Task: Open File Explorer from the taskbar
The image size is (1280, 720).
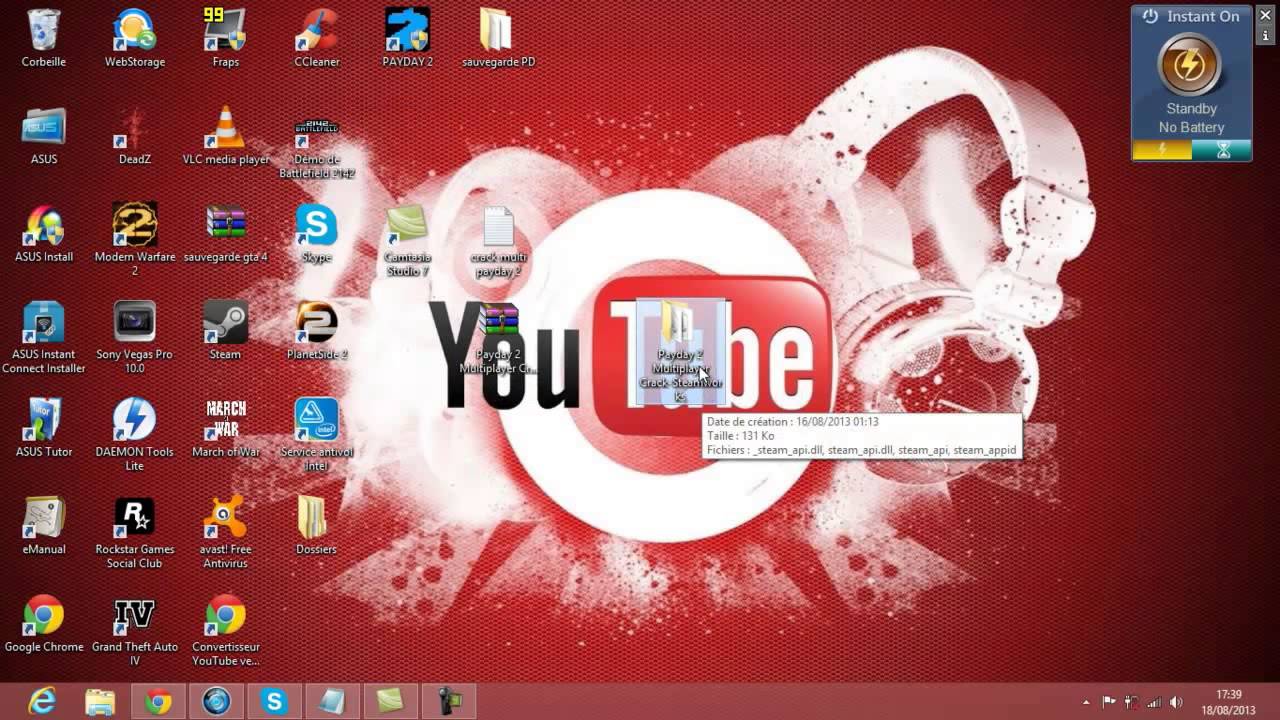Action: pyautogui.click(x=100, y=702)
